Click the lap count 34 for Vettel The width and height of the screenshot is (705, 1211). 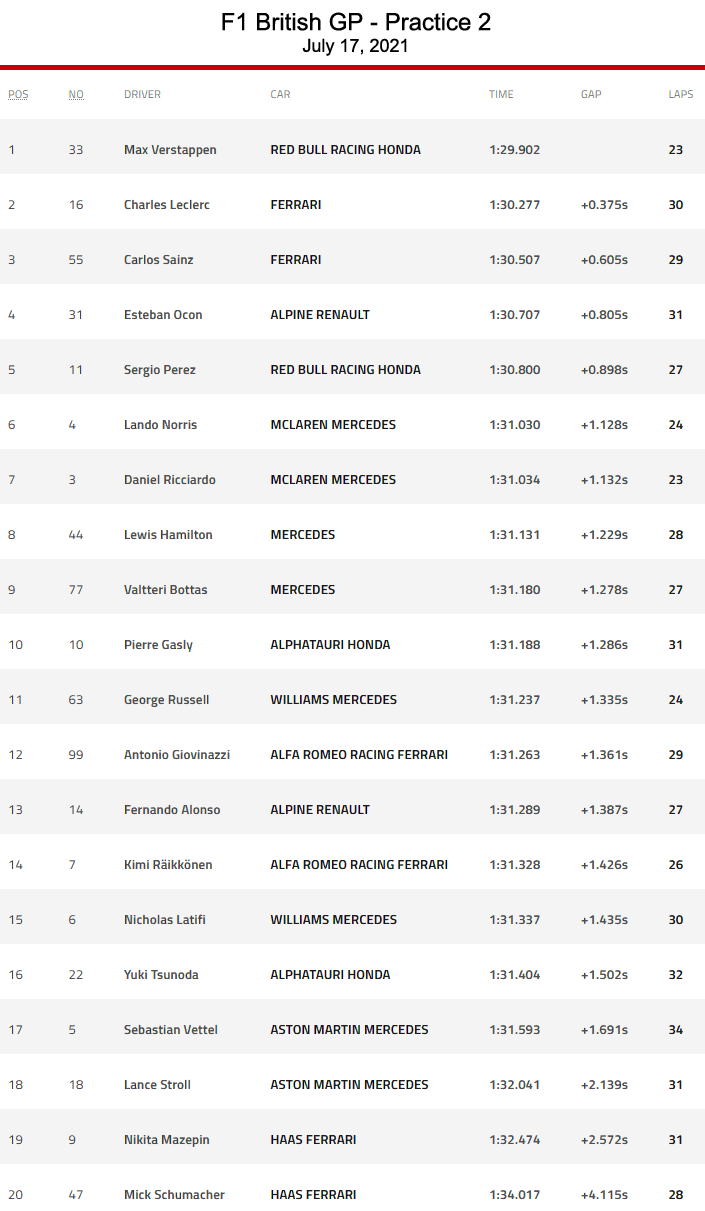tap(676, 1030)
